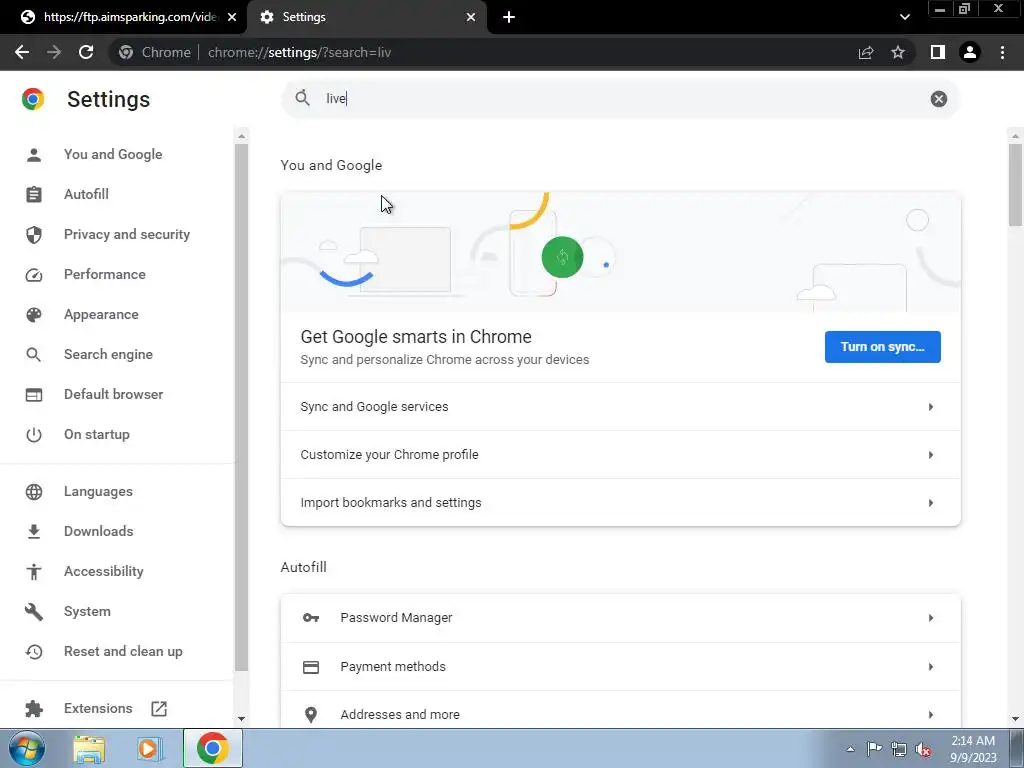
Task: Expand Payment methods row arrow
Action: click(931, 667)
